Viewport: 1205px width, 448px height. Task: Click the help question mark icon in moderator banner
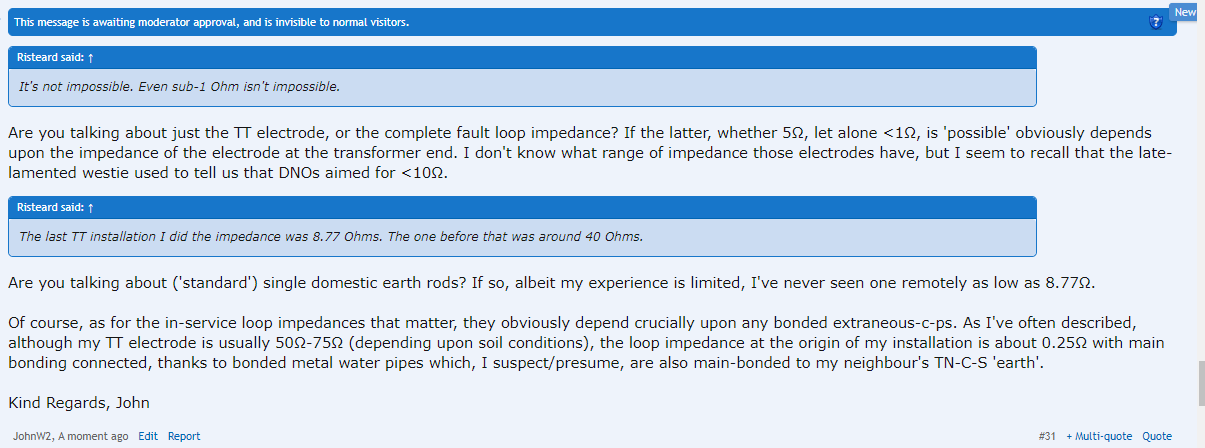(x=1156, y=22)
